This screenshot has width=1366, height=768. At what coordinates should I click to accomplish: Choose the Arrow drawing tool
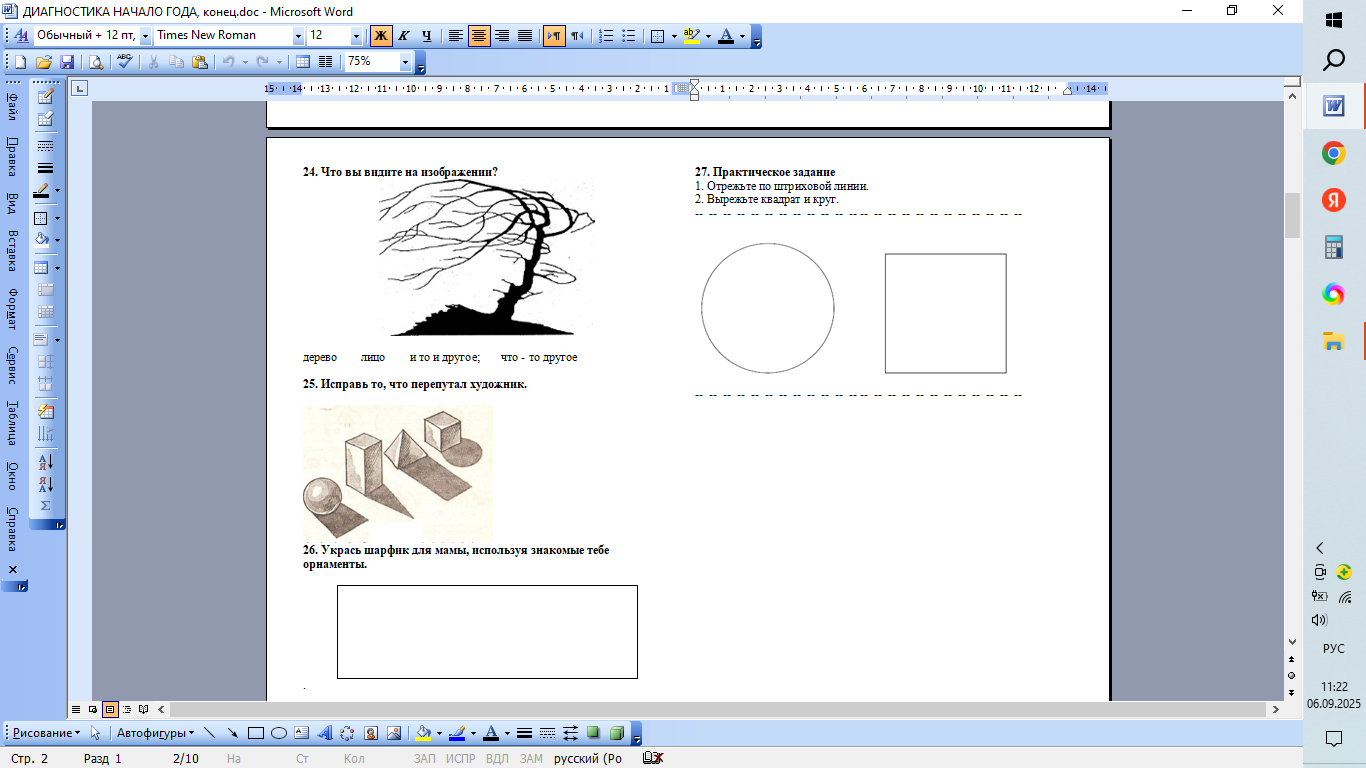click(x=233, y=733)
